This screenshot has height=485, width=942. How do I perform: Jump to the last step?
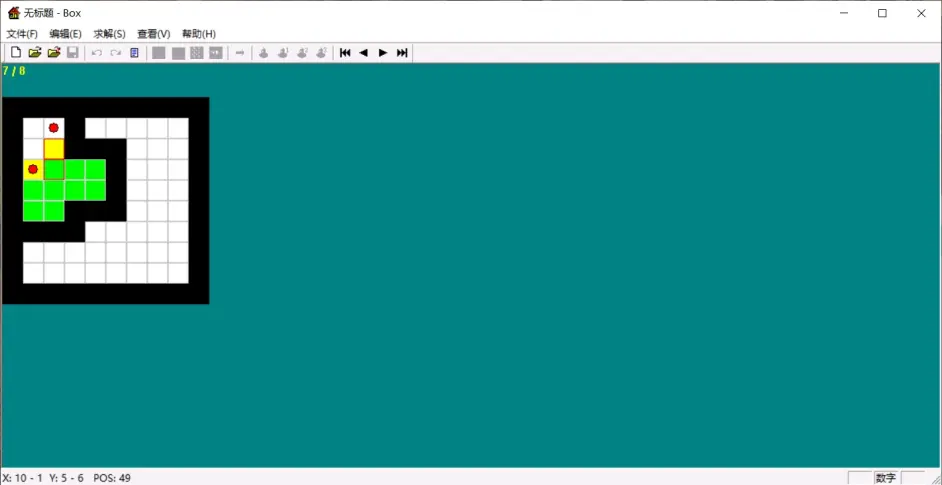(x=402, y=53)
